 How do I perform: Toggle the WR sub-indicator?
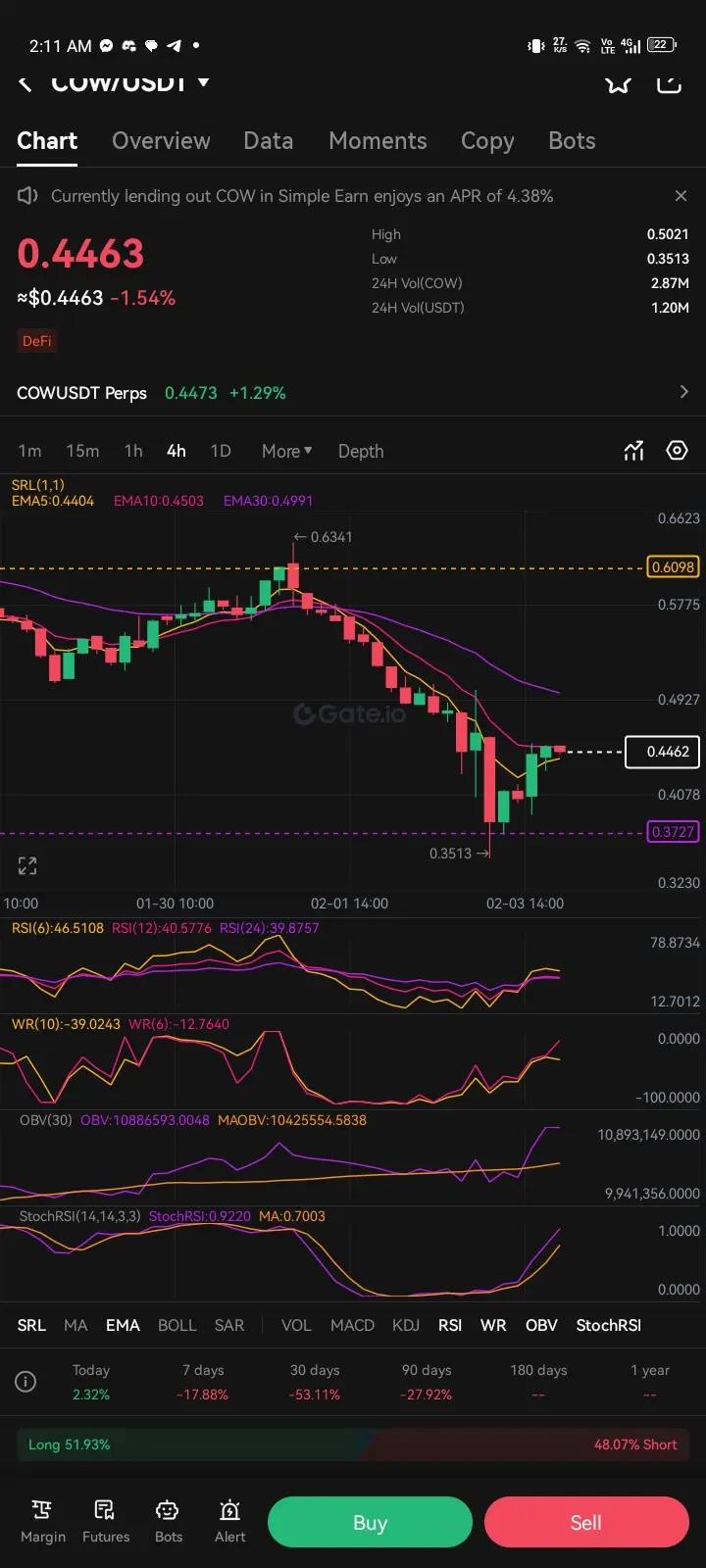pyautogui.click(x=493, y=1325)
